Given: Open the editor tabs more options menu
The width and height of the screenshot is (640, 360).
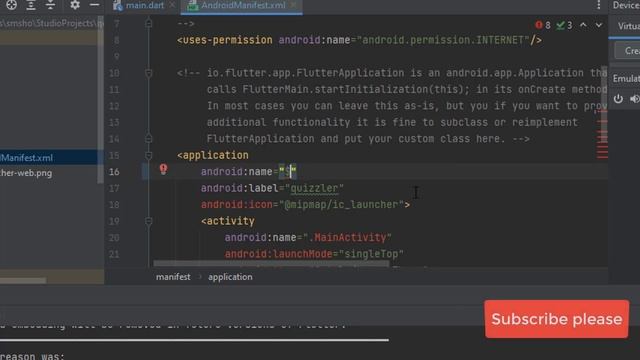Looking at the screenshot, I should pos(598,5).
